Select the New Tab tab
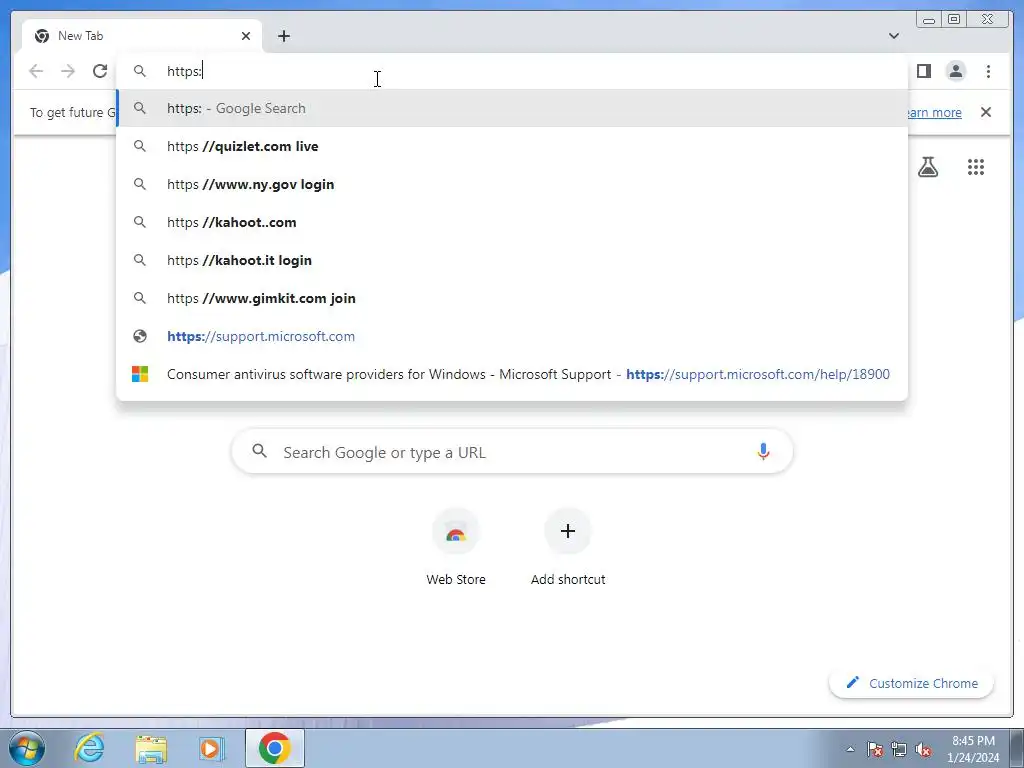The height and width of the screenshot is (768, 1024). point(141,36)
